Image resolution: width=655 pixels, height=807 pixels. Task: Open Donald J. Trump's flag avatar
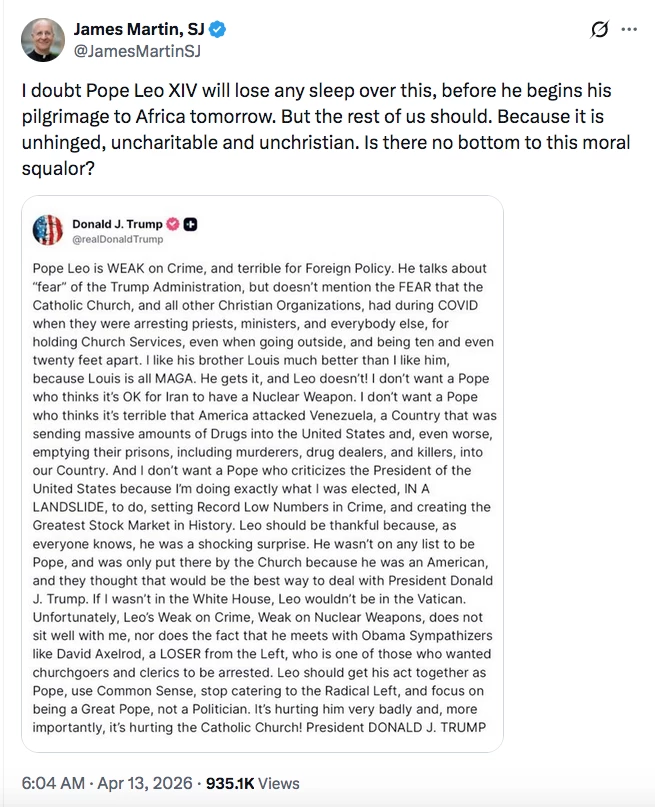(x=48, y=231)
